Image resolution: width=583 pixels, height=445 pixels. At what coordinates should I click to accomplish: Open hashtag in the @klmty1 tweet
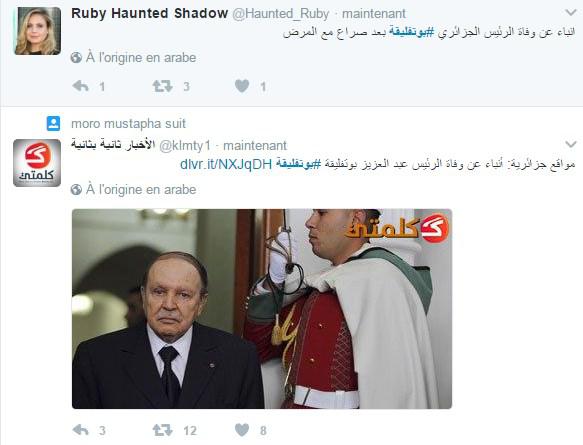(x=298, y=164)
